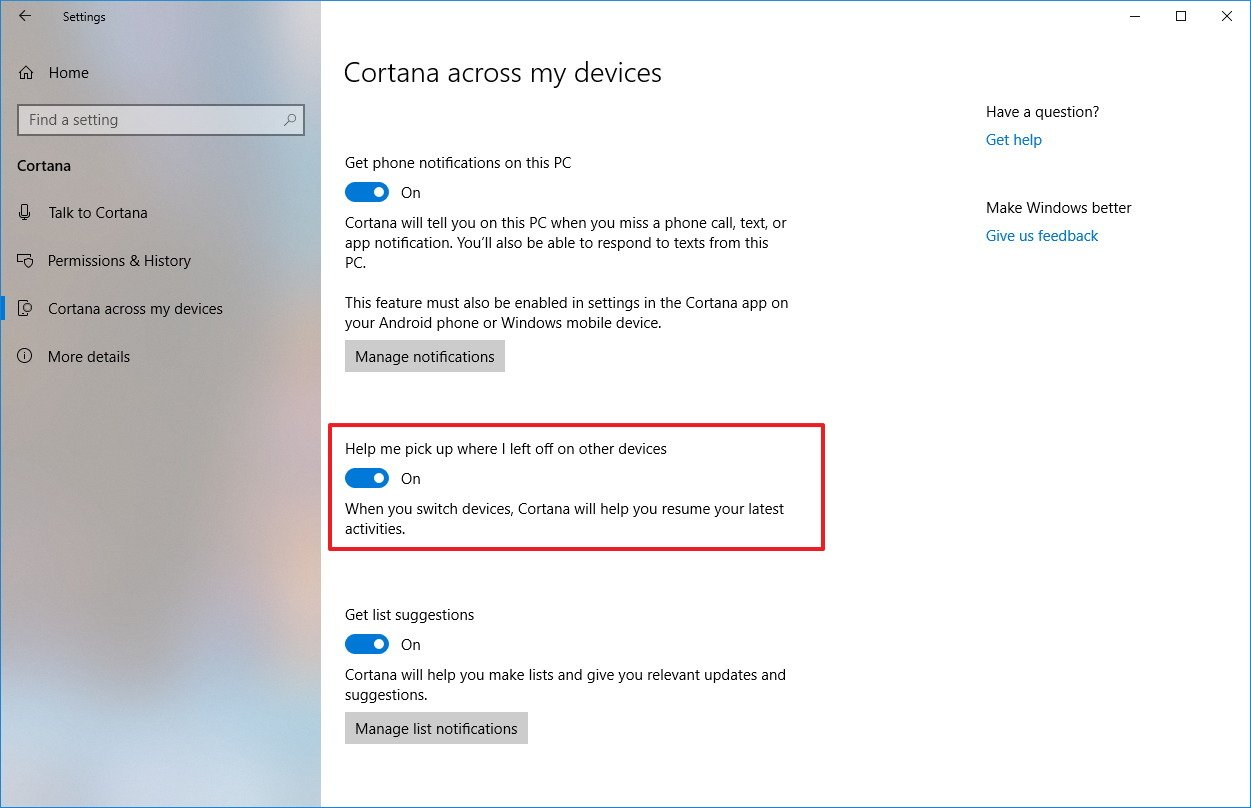Click the 'Make Windows better' text
The height and width of the screenshot is (808, 1251).
tap(1059, 208)
